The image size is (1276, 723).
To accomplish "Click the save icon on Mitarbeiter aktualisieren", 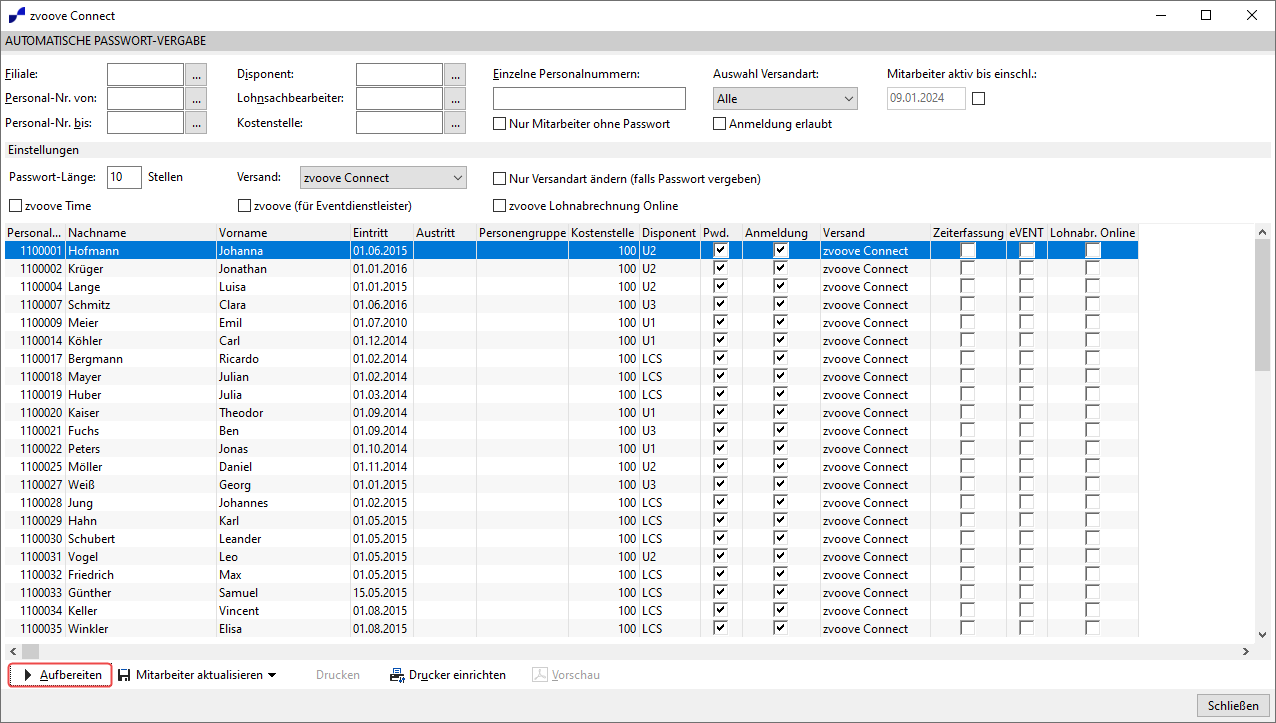I will (x=122, y=674).
